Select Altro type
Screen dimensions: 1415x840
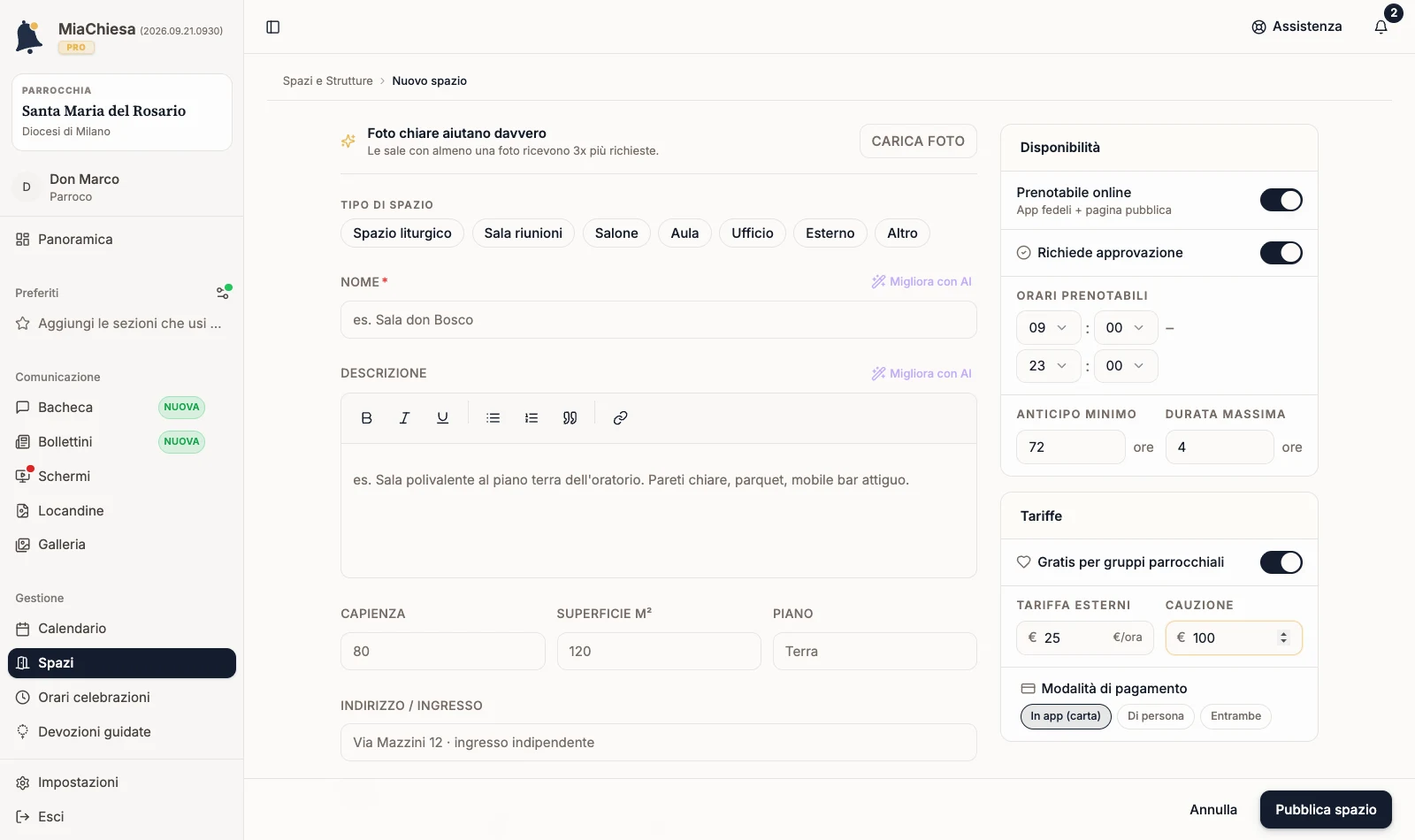tap(902, 233)
